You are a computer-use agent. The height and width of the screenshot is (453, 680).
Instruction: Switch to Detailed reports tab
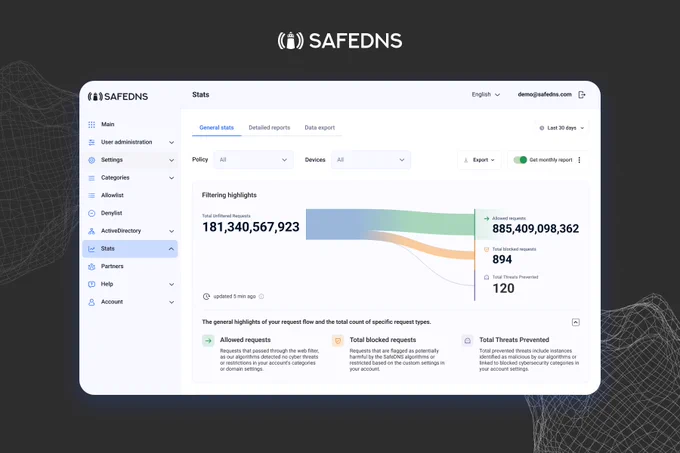click(269, 128)
